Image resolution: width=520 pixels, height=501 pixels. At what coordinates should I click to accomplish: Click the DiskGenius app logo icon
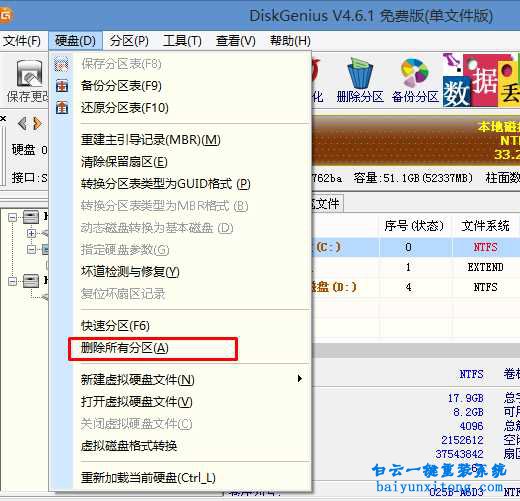click(6, 16)
